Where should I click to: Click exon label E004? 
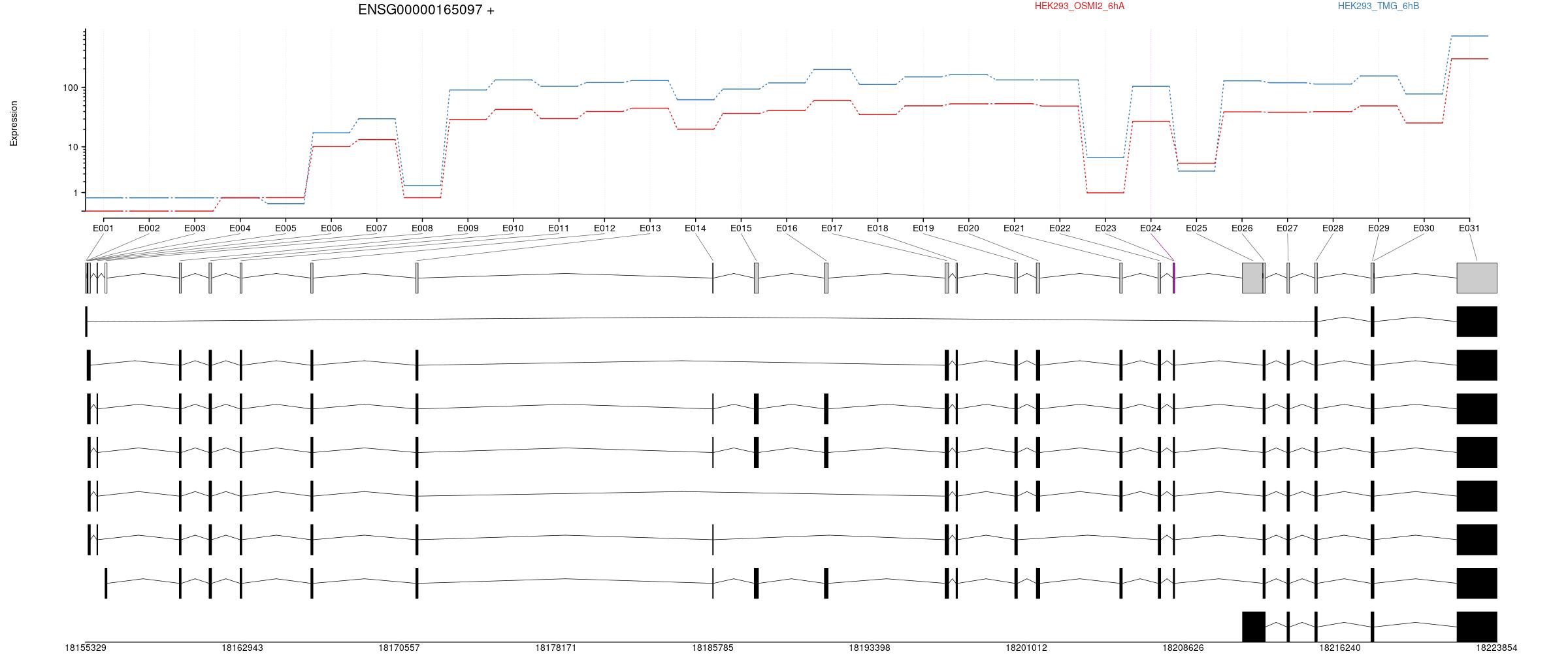[x=240, y=228]
